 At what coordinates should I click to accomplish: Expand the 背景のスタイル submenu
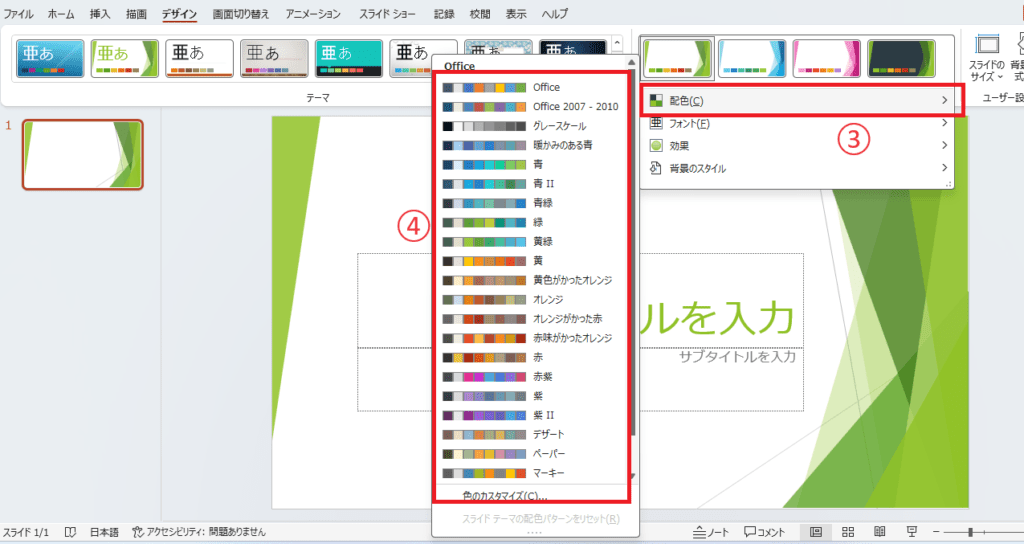[x=797, y=168]
